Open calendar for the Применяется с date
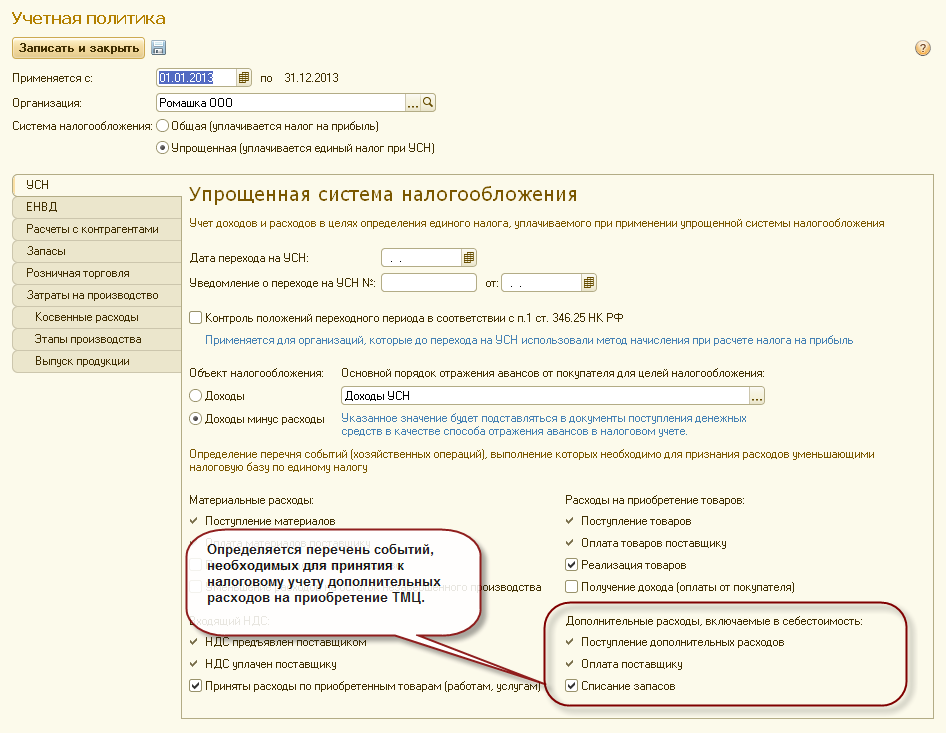 pos(244,78)
